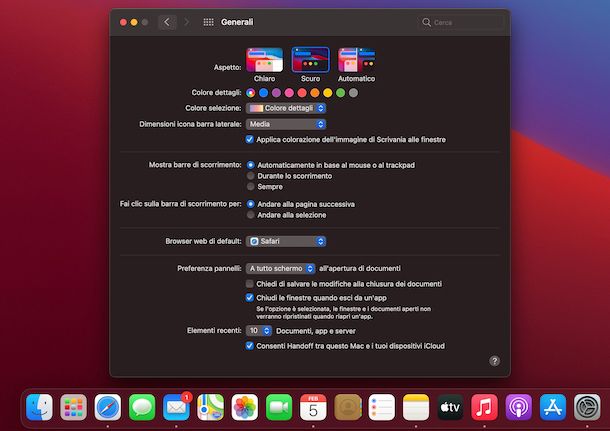Pick the red accent color
The width and height of the screenshot is (610, 431).
coord(302,93)
